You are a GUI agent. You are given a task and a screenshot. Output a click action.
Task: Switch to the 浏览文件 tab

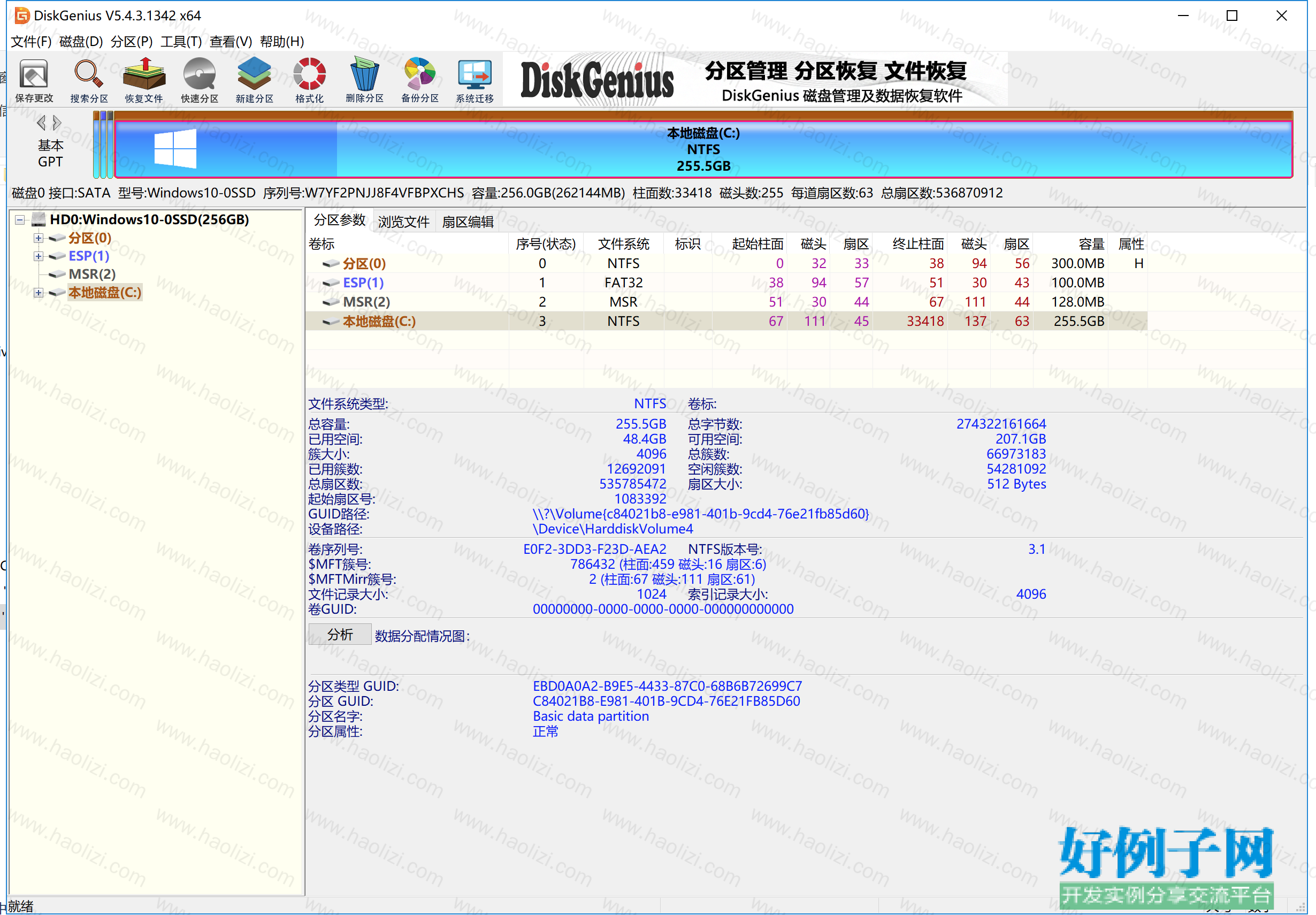point(403,222)
